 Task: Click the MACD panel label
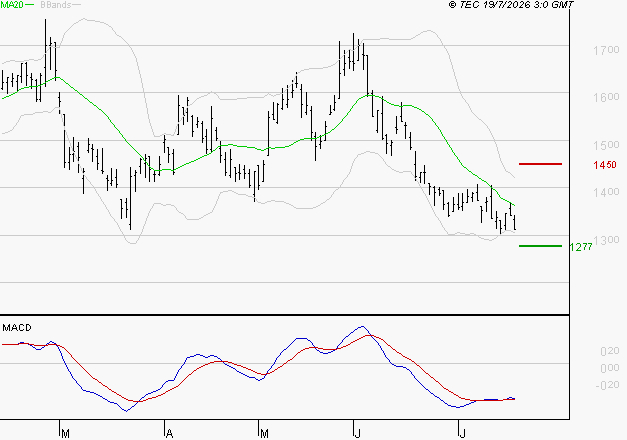tap(17, 328)
